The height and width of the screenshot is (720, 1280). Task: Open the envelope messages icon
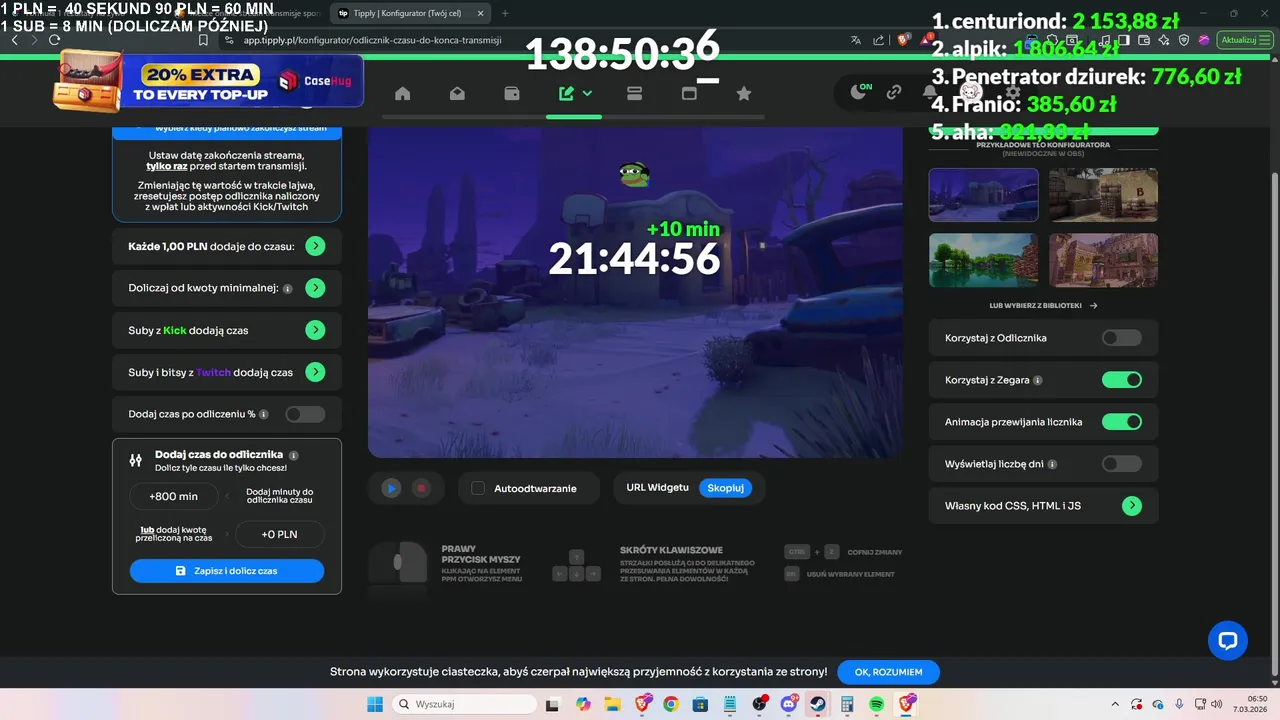click(x=457, y=94)
